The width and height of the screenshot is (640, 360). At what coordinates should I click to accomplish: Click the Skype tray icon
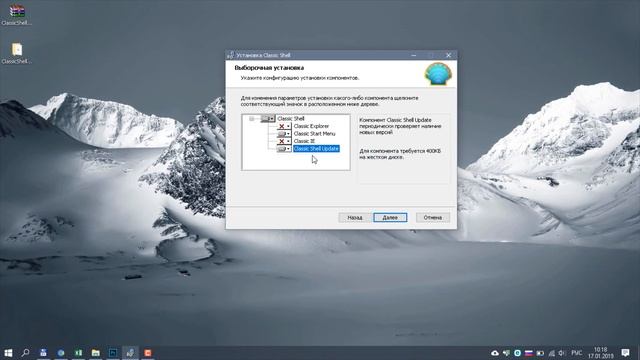point(517,353)
